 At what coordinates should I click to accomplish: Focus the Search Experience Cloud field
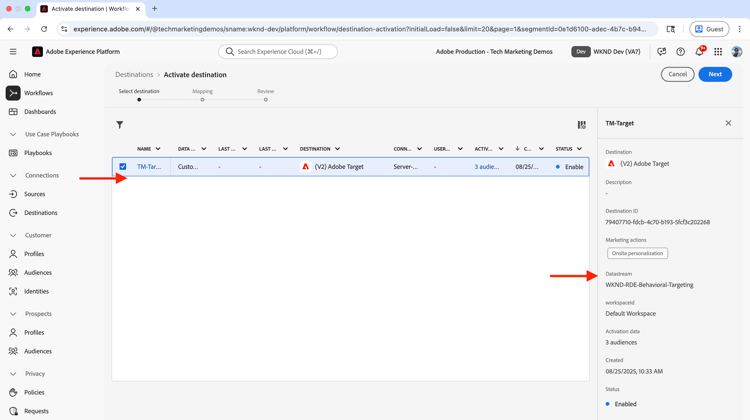pyautogui.click(x=278, y=52)
